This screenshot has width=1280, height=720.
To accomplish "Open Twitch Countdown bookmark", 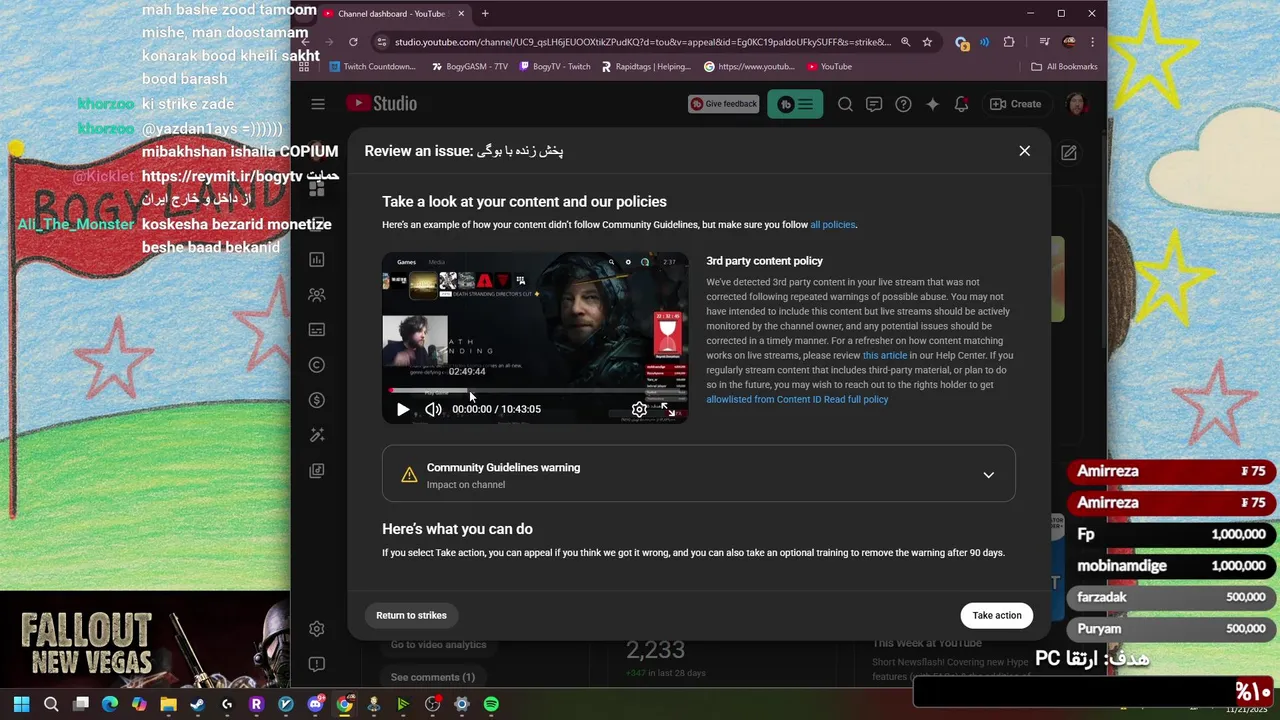I will point(372,67).
